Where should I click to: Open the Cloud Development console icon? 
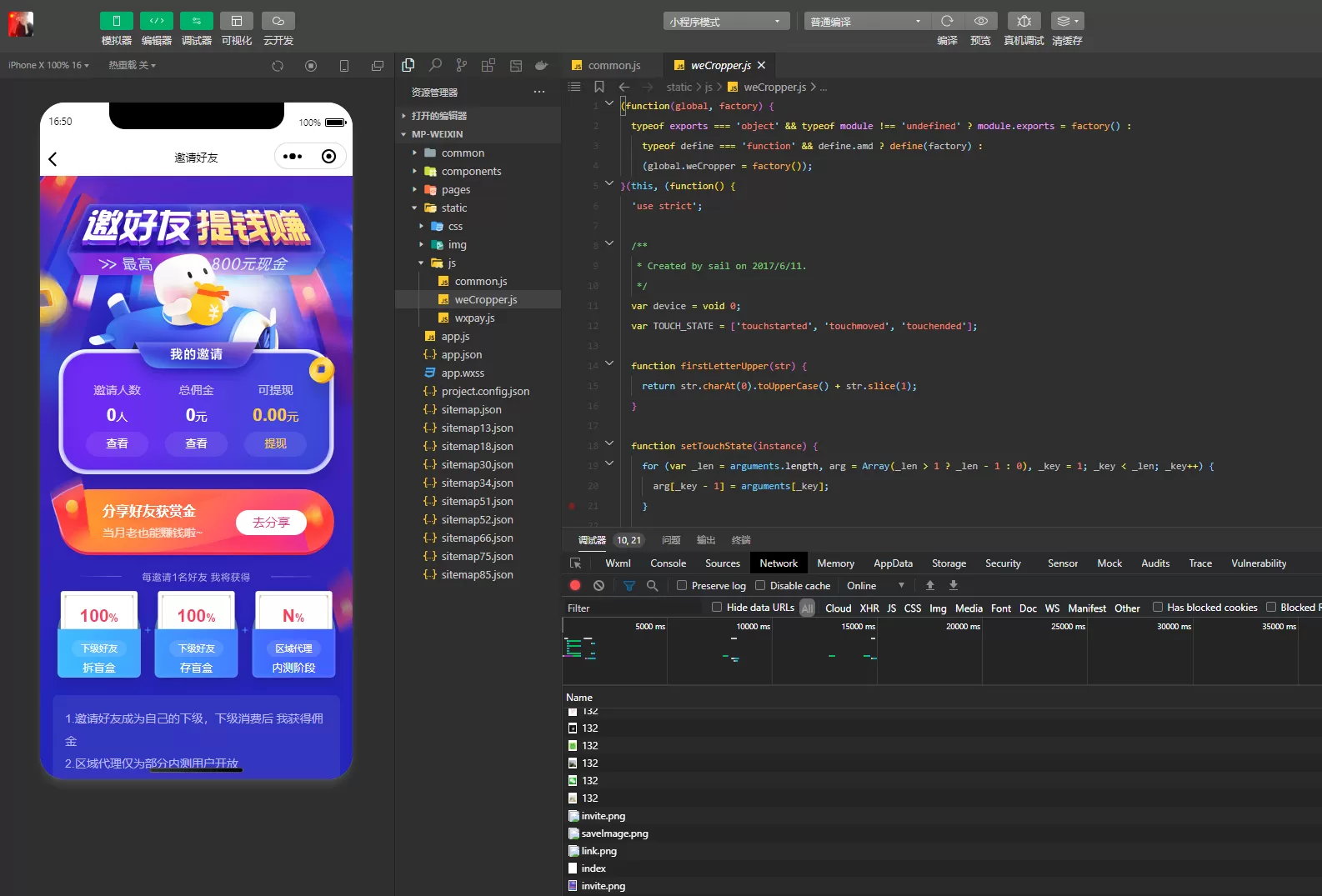[x=278, y=21]
